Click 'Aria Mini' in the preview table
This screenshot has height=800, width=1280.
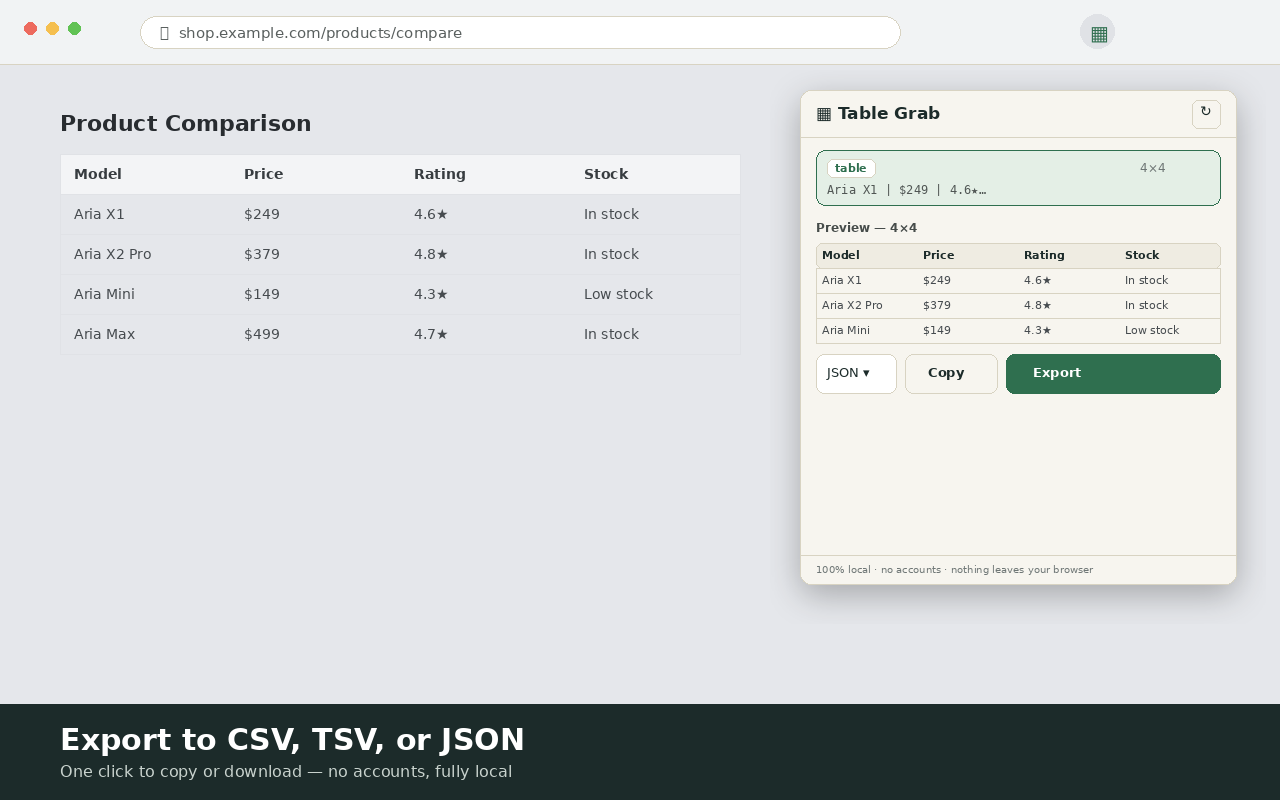[846, 331]
